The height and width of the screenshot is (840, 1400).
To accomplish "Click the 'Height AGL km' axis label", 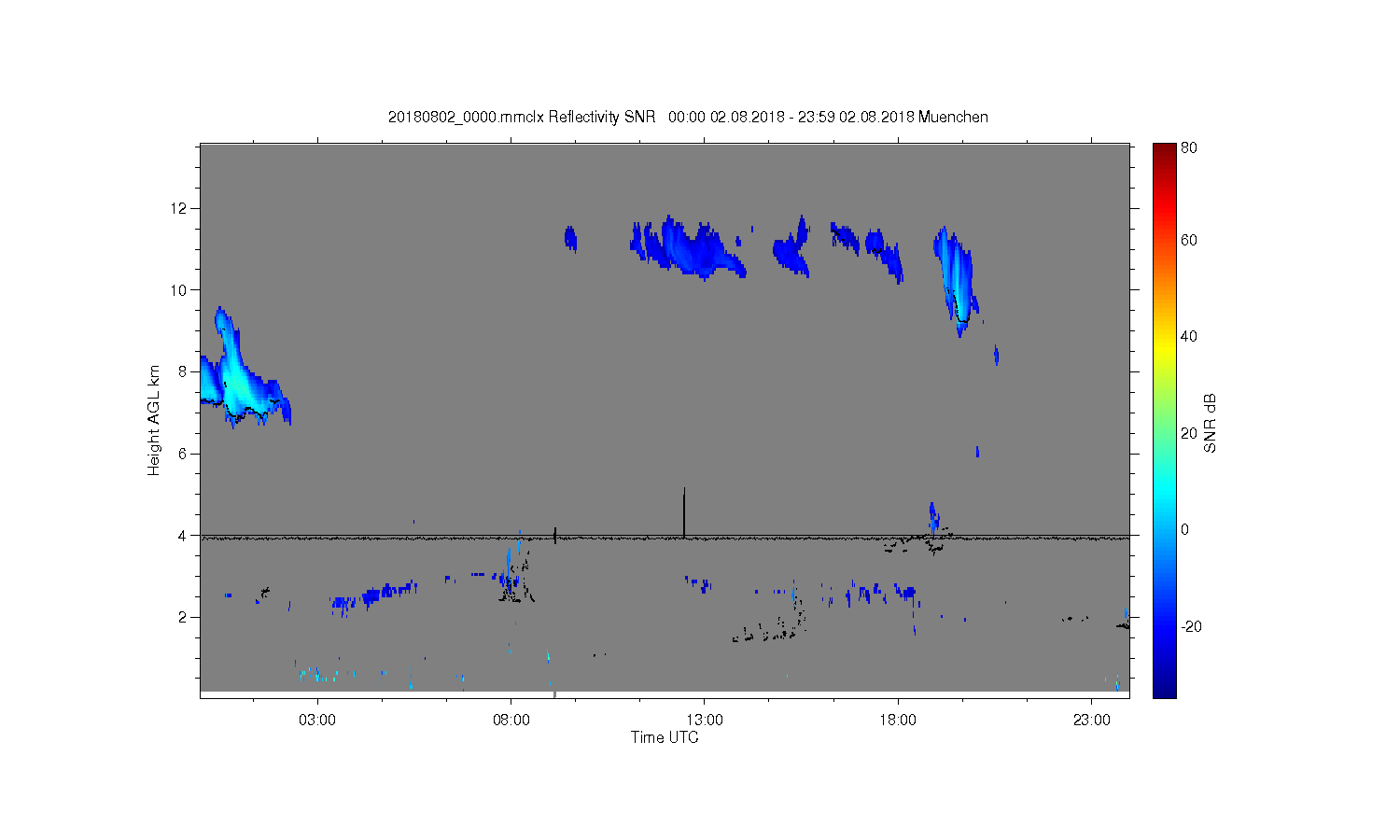I will coord(154,420).
